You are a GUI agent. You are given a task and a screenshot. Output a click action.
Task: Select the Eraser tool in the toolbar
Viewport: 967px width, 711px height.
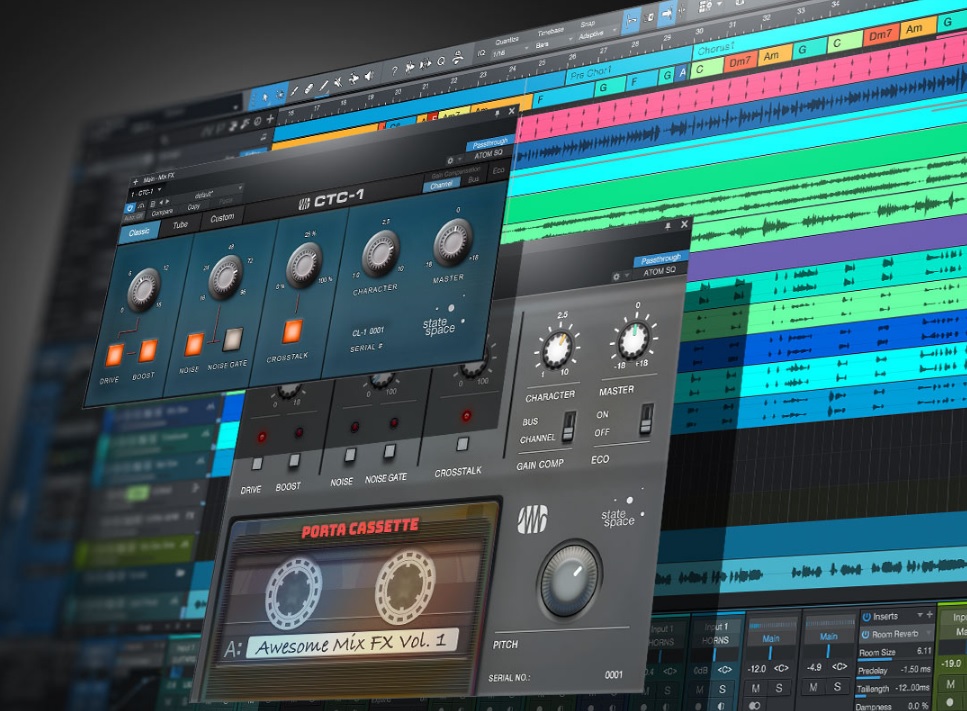[309, 88]
